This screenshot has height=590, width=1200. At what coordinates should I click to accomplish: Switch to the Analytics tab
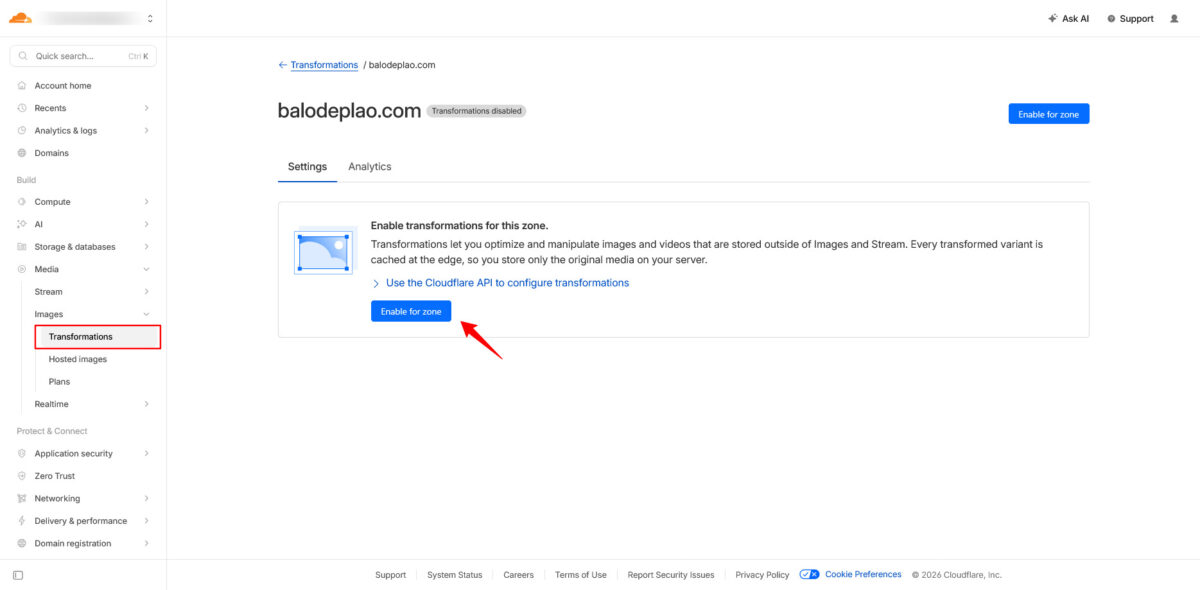(x=369, y=167)
